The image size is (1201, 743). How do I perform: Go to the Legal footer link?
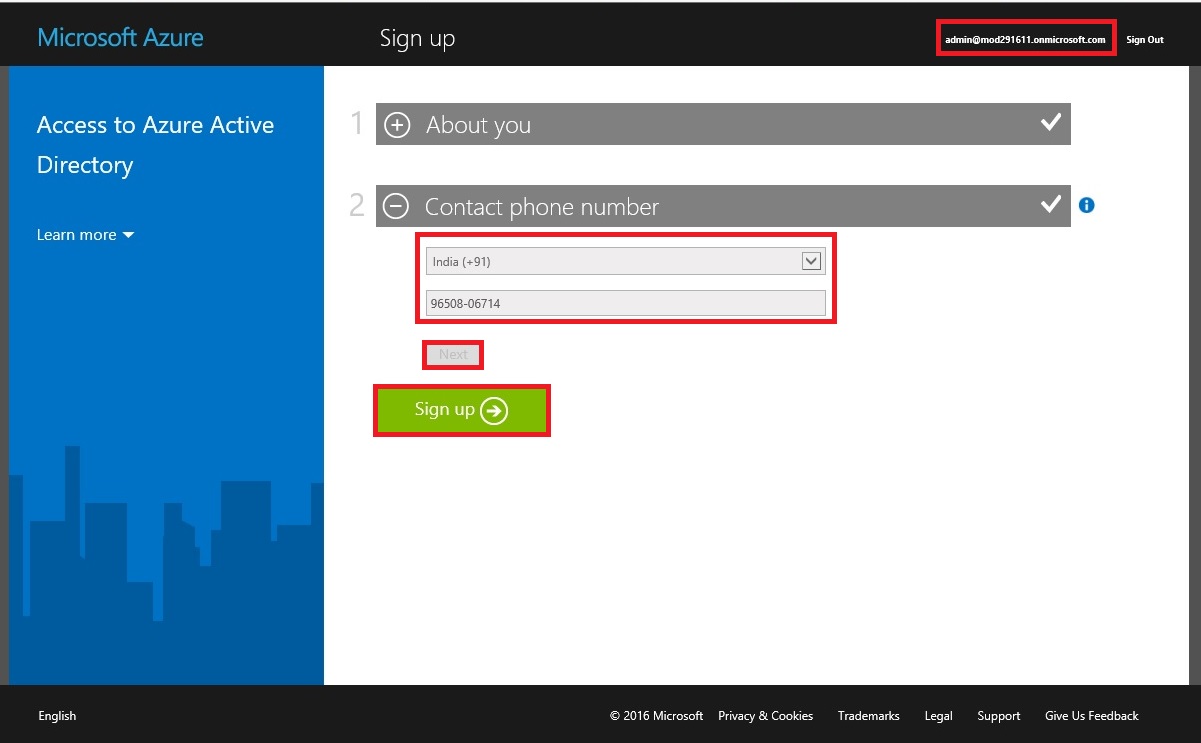tap(938, 716)
